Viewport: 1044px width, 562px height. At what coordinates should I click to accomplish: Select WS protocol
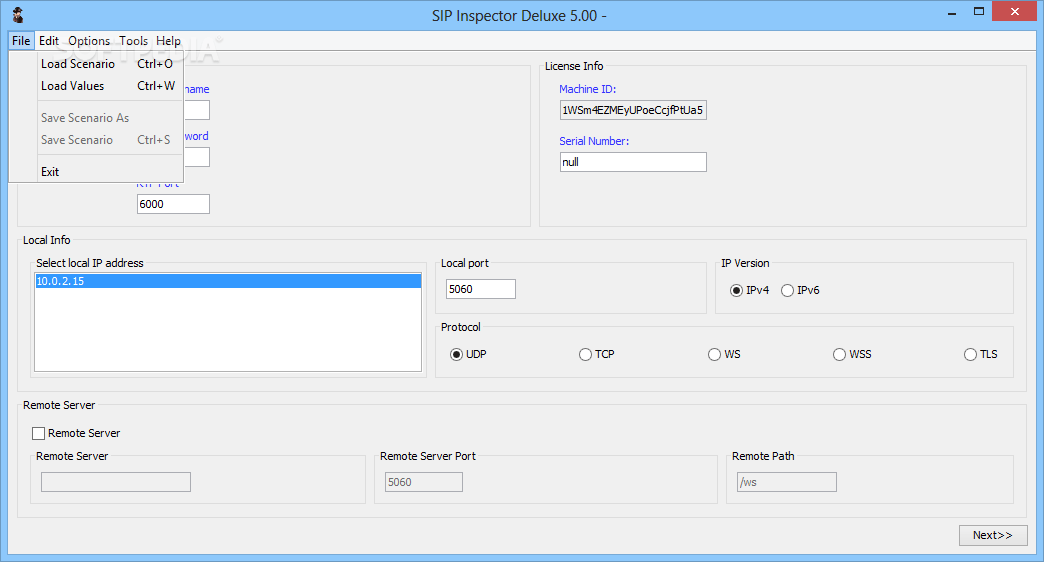[x=714, y=354]
